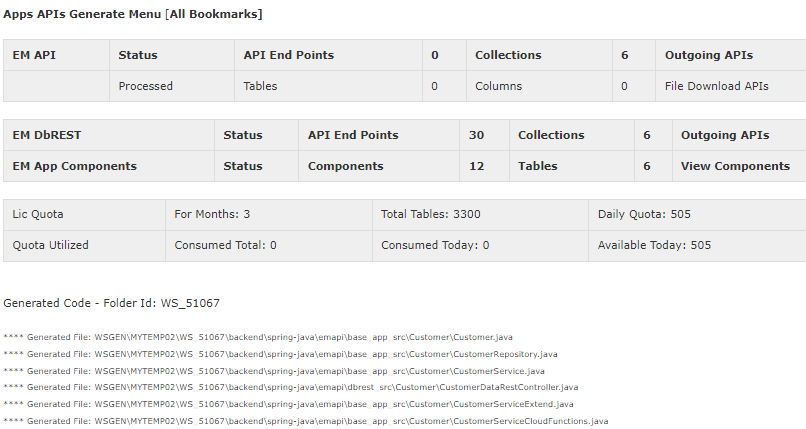This screenshot has height=429, width=806.
Task: Click EM App Components Status link
Action: coord(243,166)
